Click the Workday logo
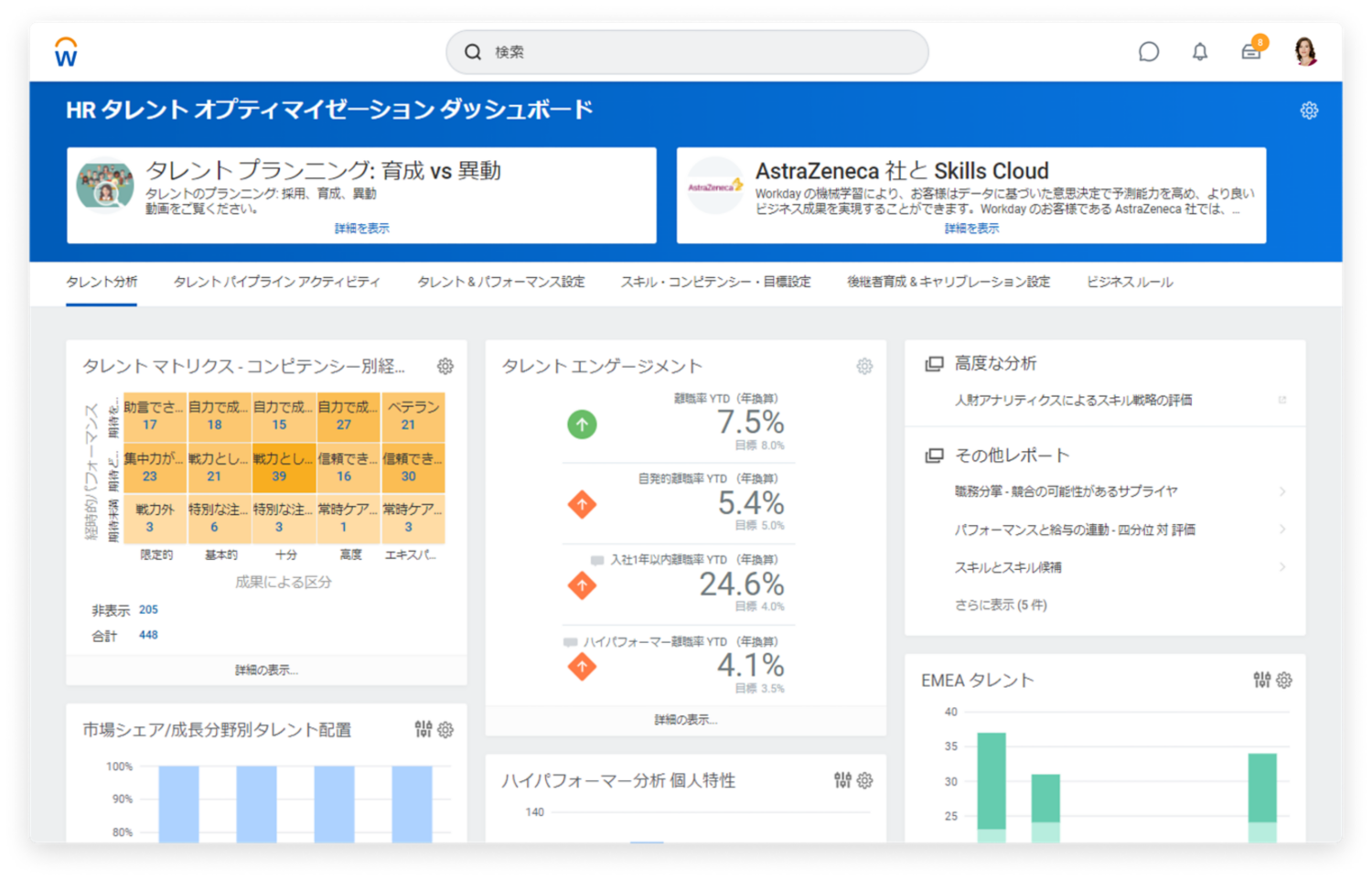 (x=66, y=52)
